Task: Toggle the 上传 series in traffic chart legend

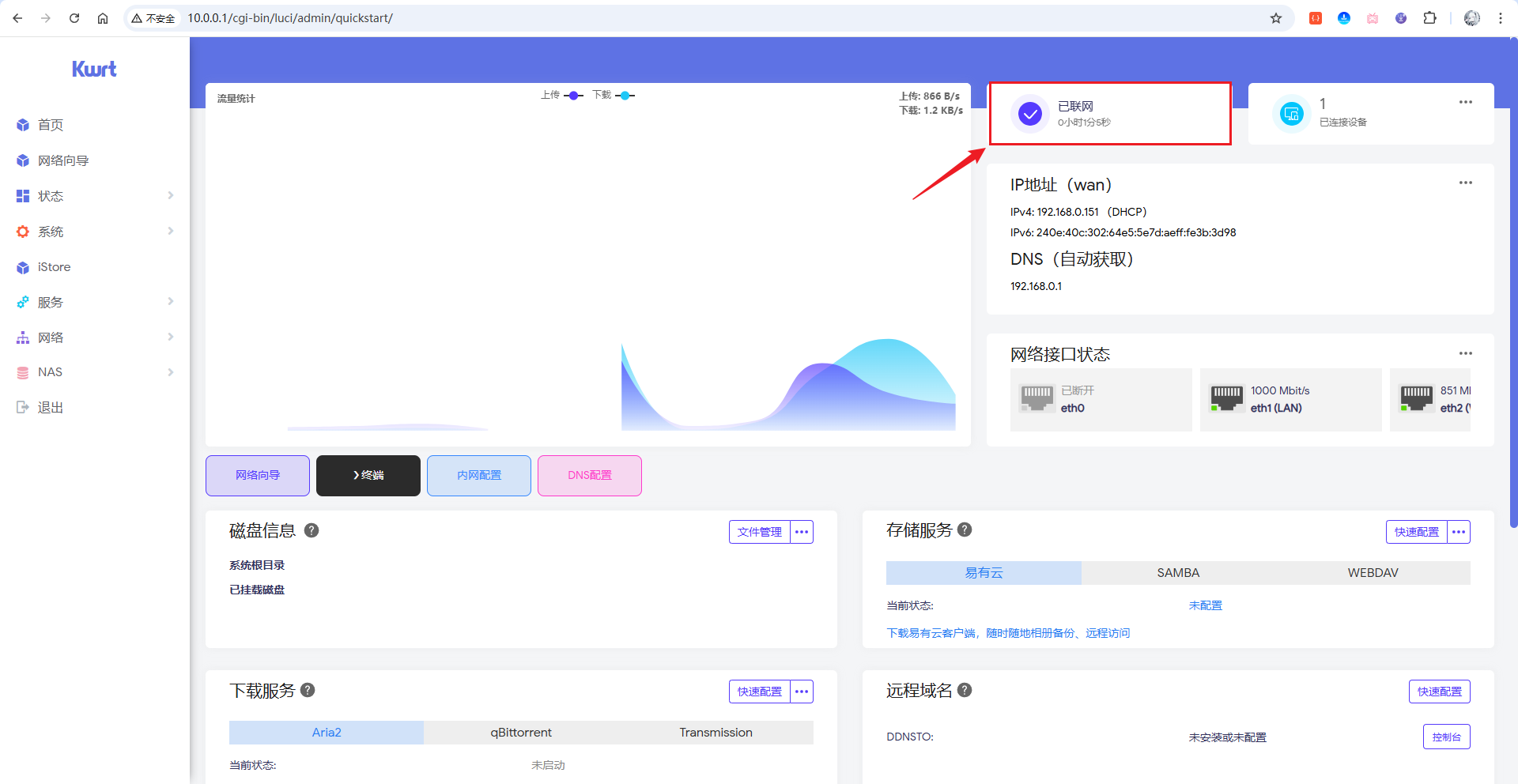Action: (562, 96)
